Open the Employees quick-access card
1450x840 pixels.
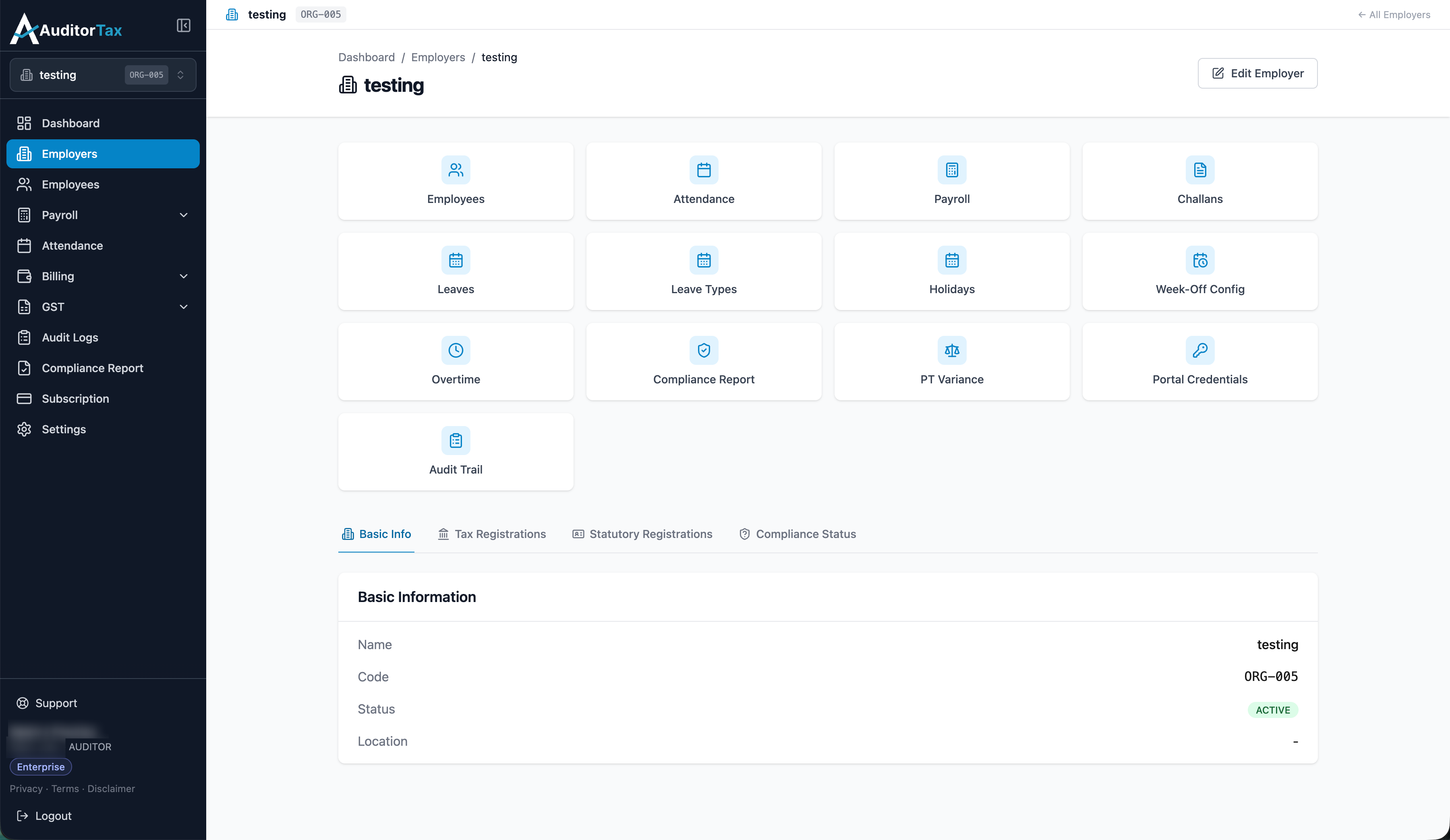coord(456,181)
